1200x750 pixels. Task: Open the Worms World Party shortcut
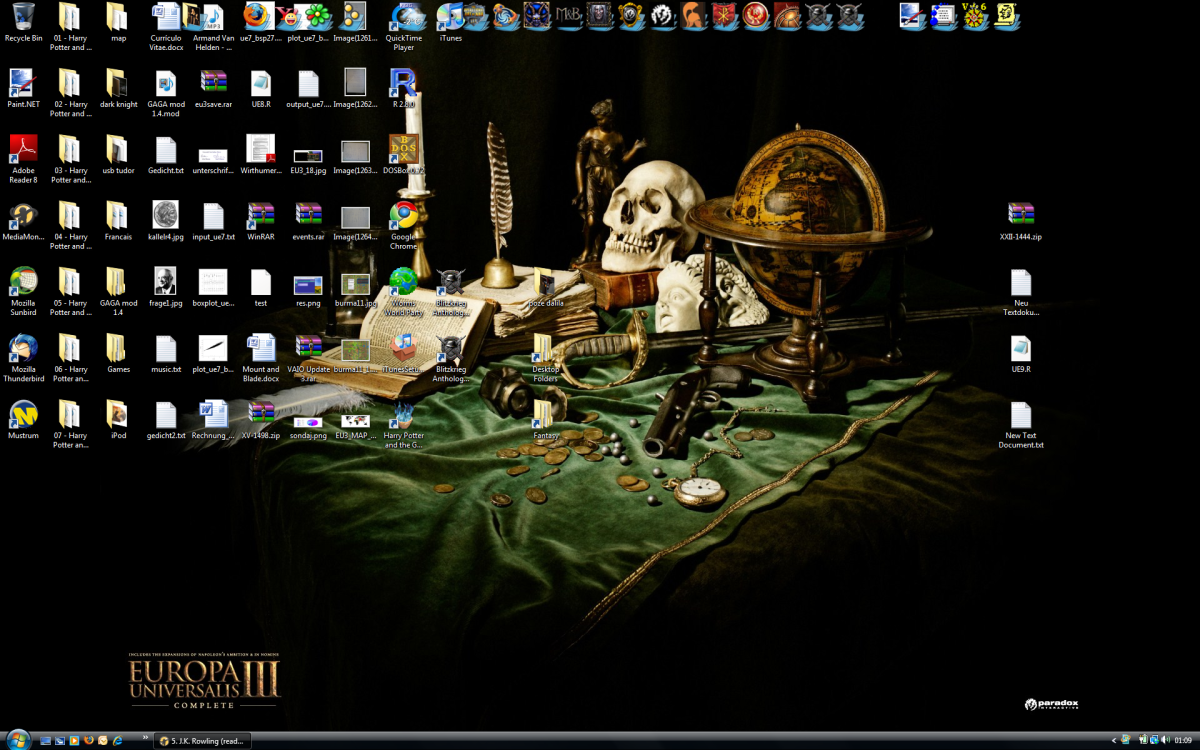pos(403,283)
